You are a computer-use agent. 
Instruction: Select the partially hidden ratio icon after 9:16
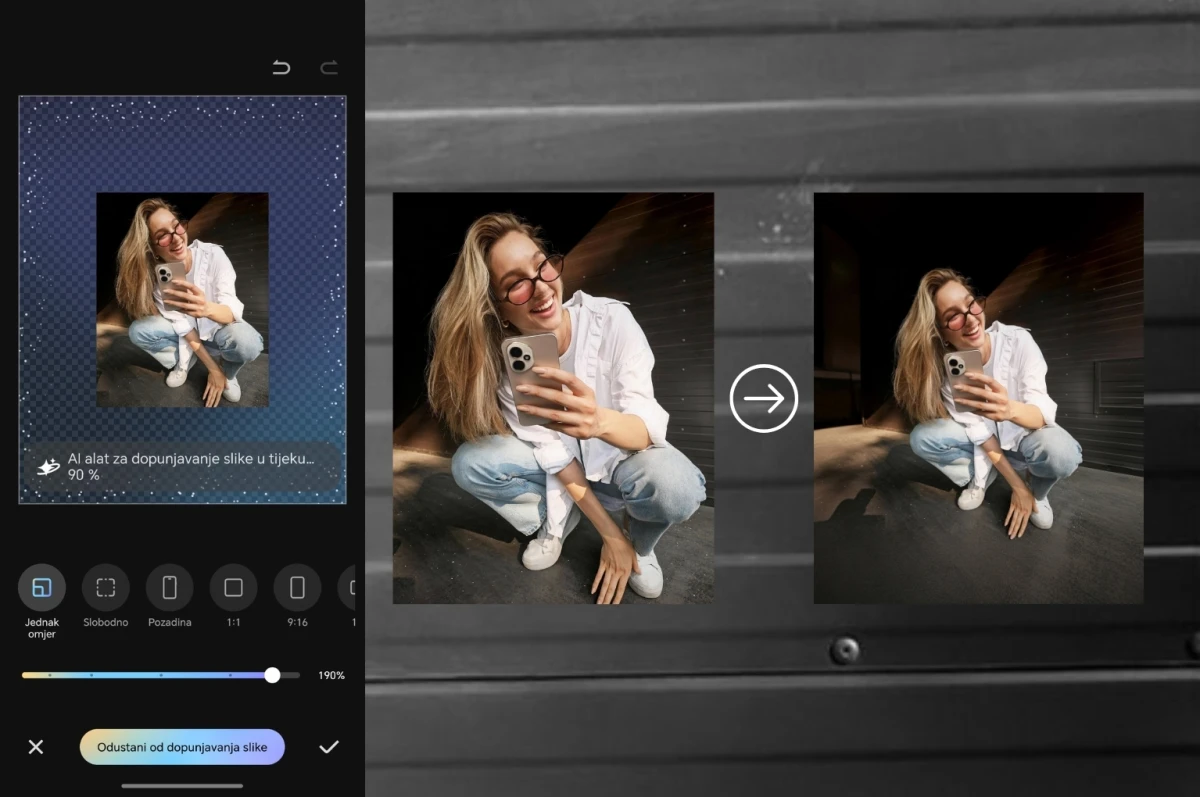[349, 588]
